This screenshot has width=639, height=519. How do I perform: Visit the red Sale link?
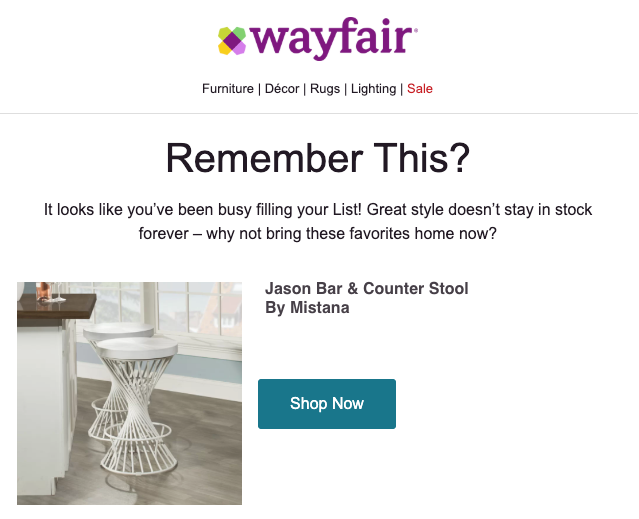tap(420, 88)
